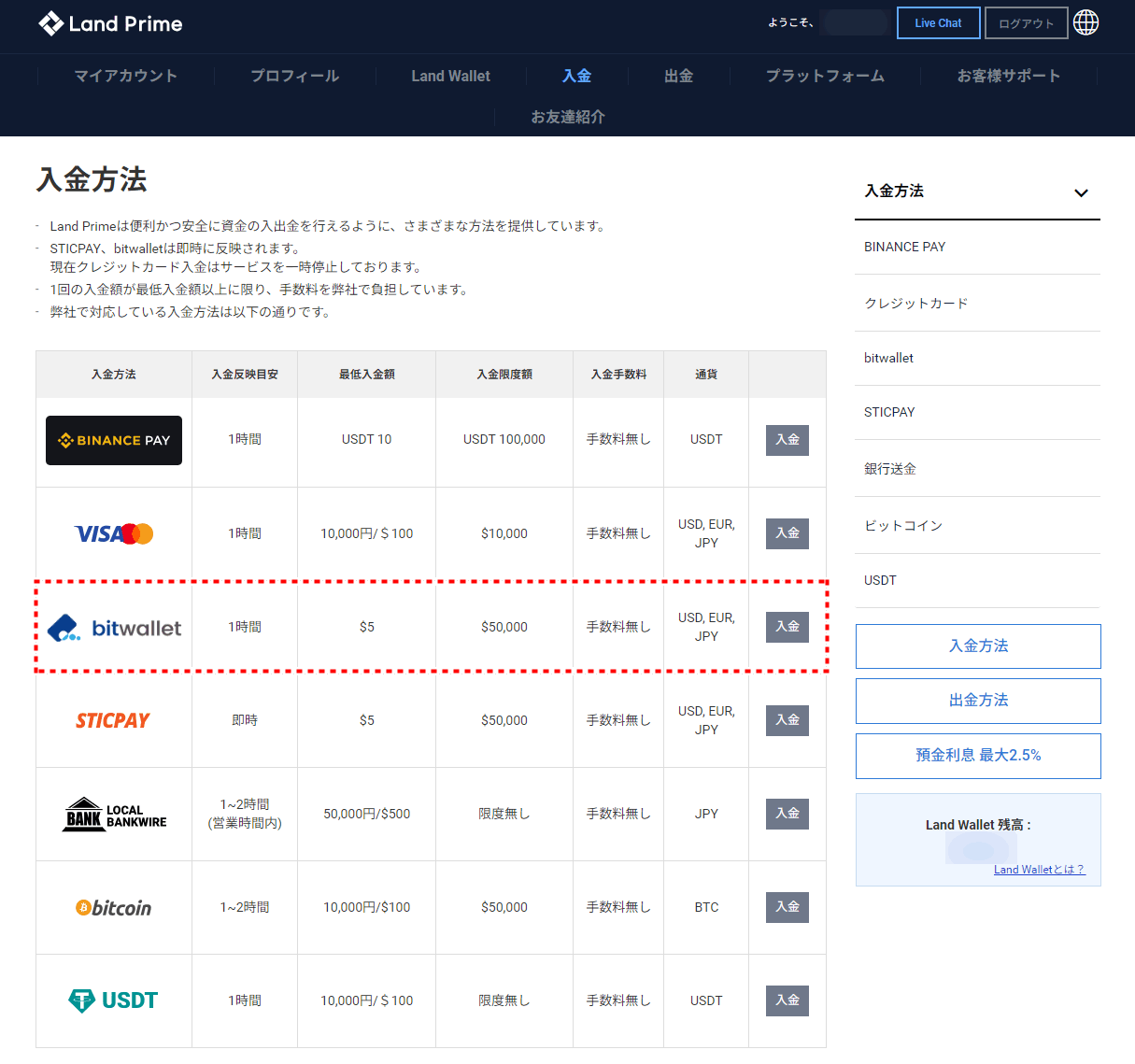Click 入金 button for bitcoin row
The image size is (1135, 1064).
(787, 907)
